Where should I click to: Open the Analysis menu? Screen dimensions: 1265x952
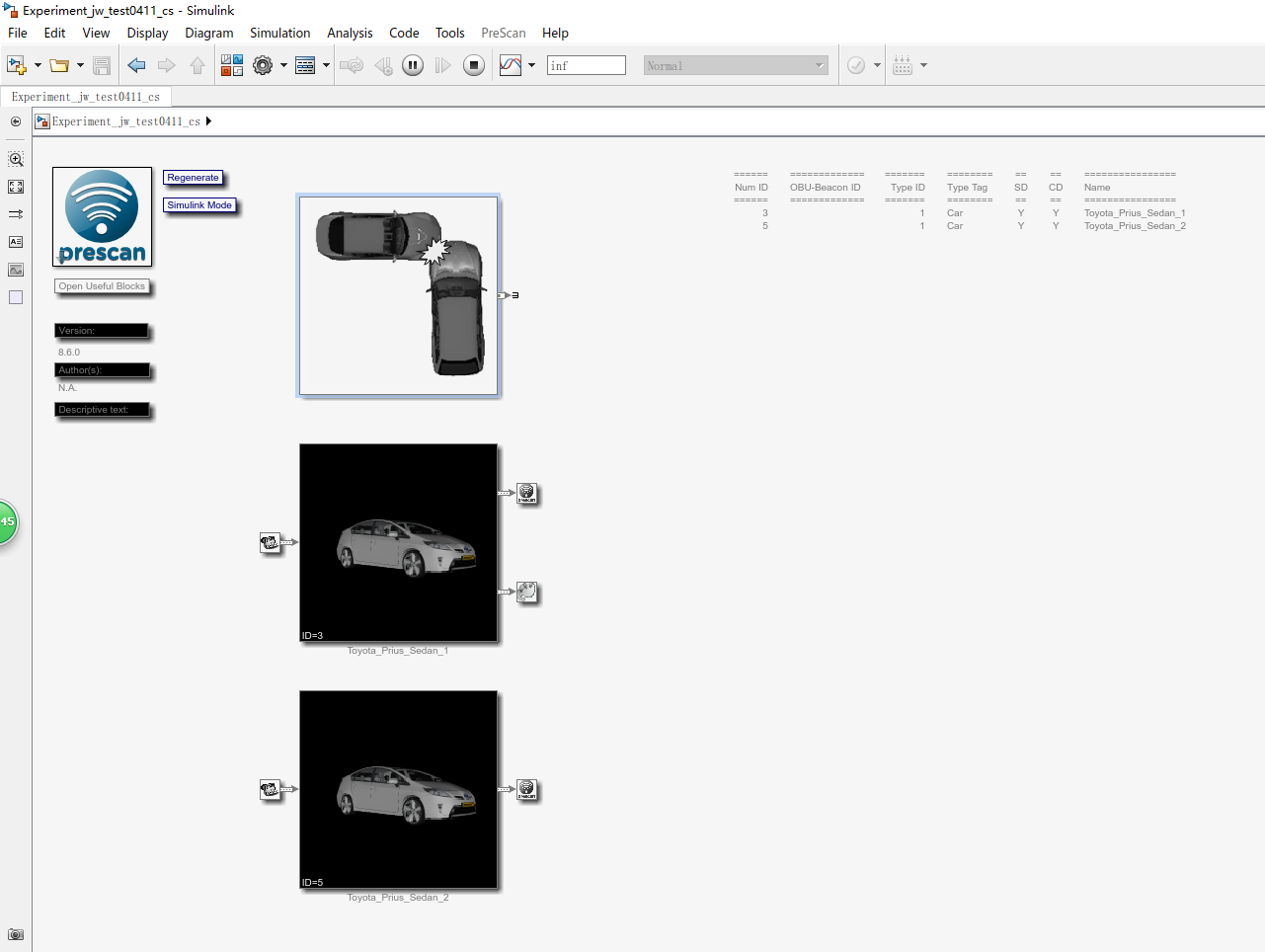[x=350, y=33]
